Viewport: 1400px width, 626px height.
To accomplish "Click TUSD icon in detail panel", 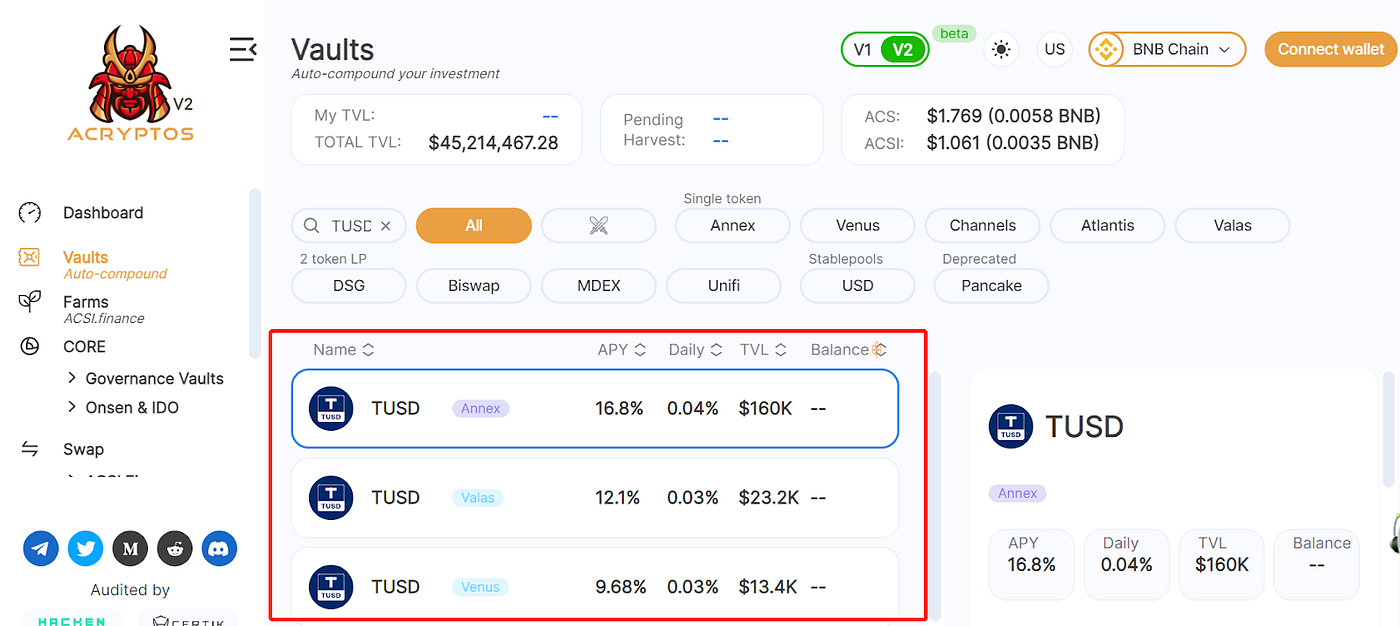I will tap(1010, 427).
